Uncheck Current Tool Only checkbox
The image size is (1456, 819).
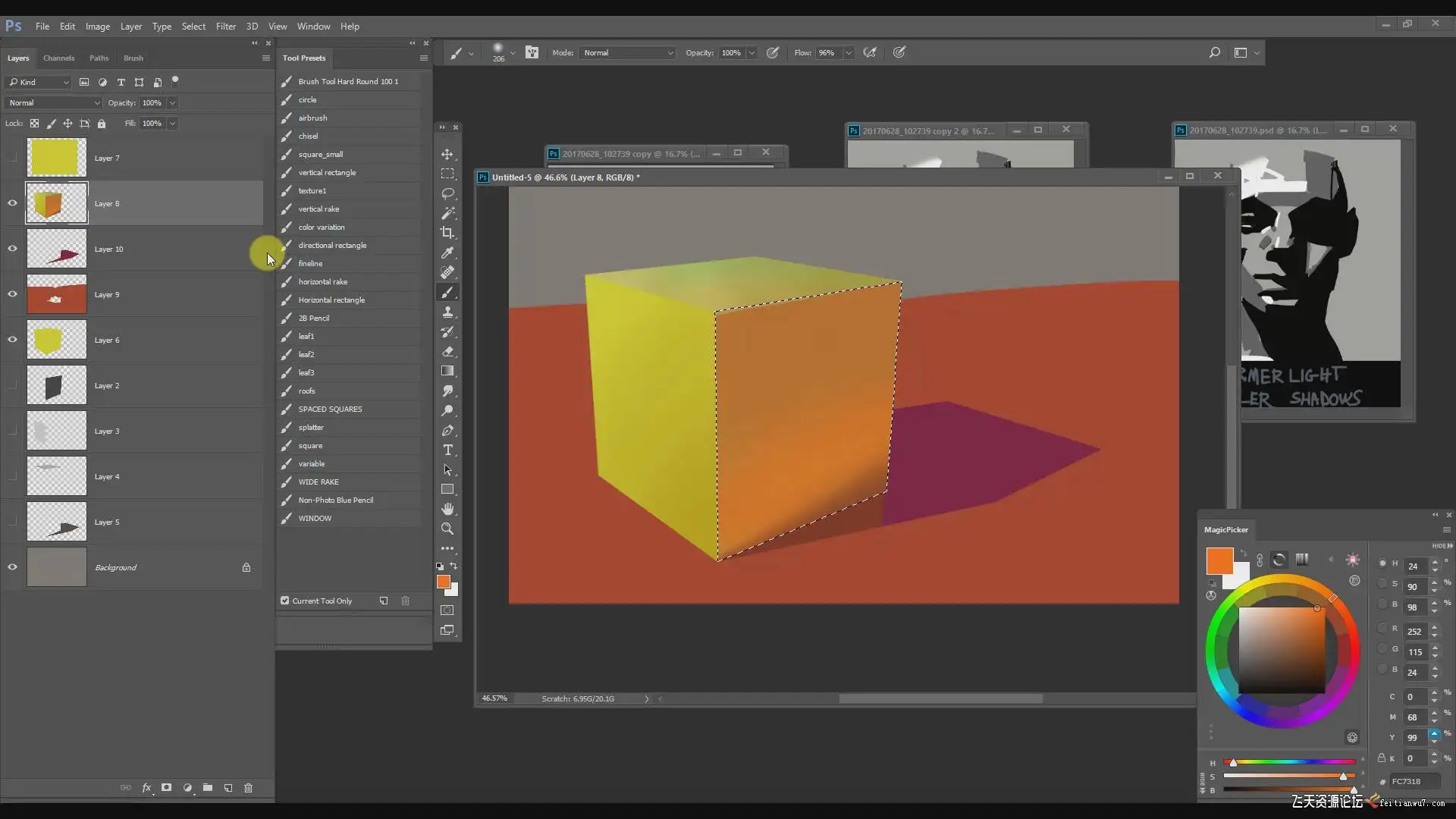click(x=285, y=601)
